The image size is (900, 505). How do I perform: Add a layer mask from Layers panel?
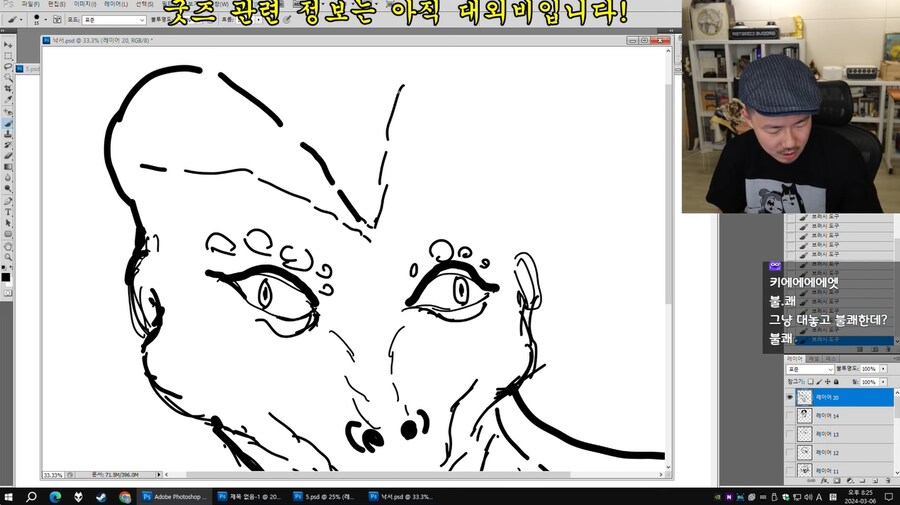click(x=837, y=481)
